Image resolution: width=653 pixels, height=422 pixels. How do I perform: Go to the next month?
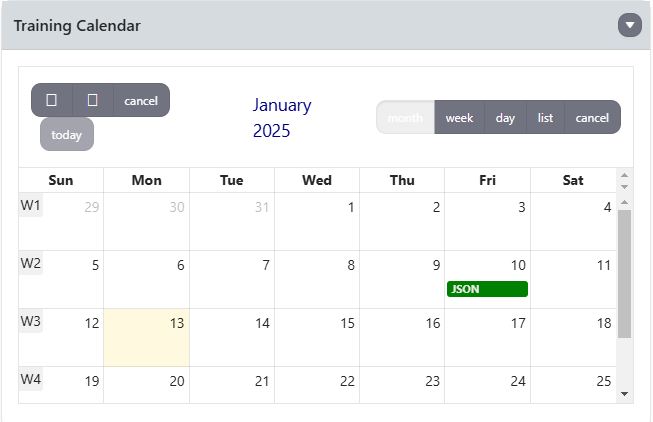click(x=93, y=100)
